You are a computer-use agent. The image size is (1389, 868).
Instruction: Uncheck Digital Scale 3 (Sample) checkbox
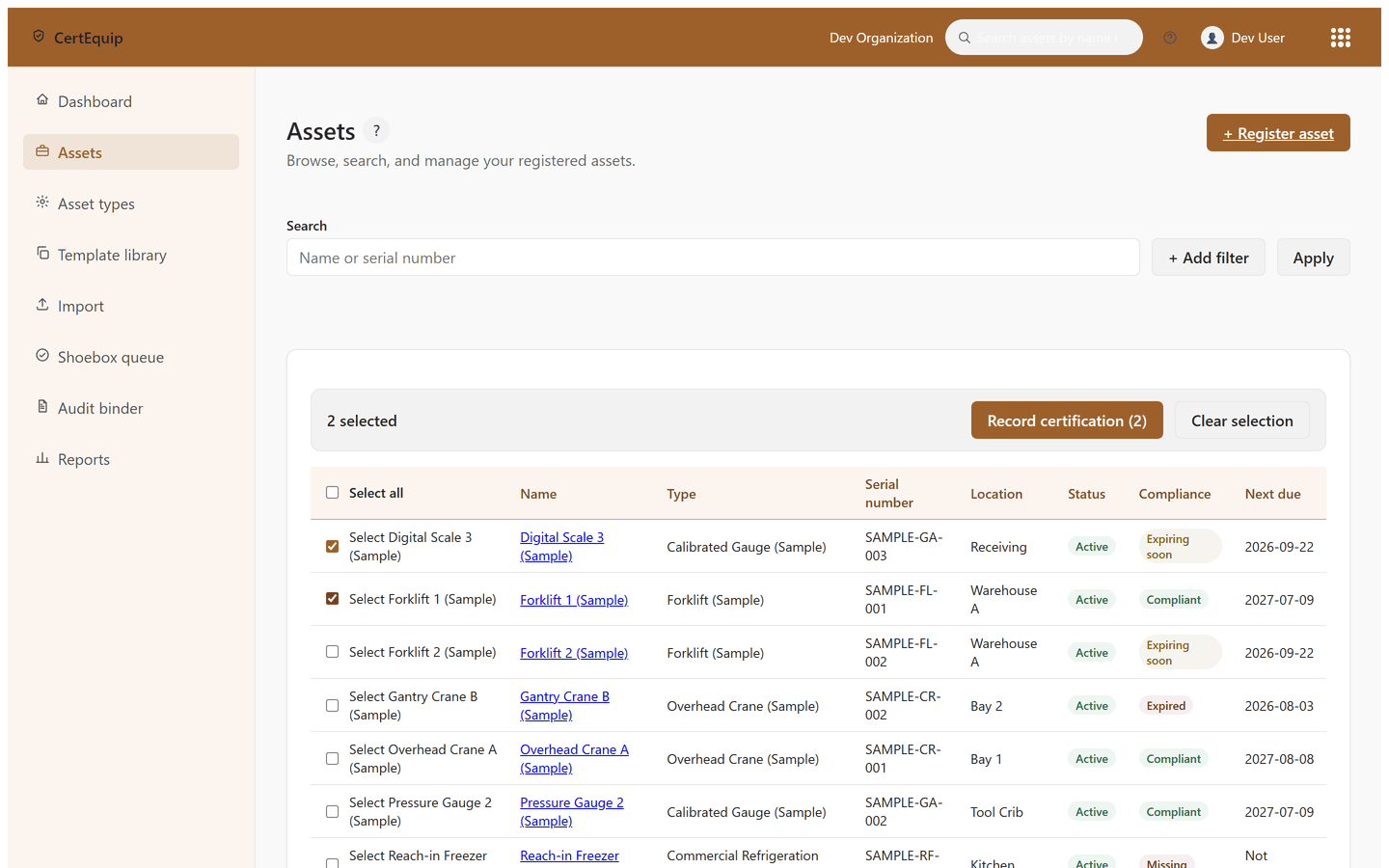click(332, 546)
